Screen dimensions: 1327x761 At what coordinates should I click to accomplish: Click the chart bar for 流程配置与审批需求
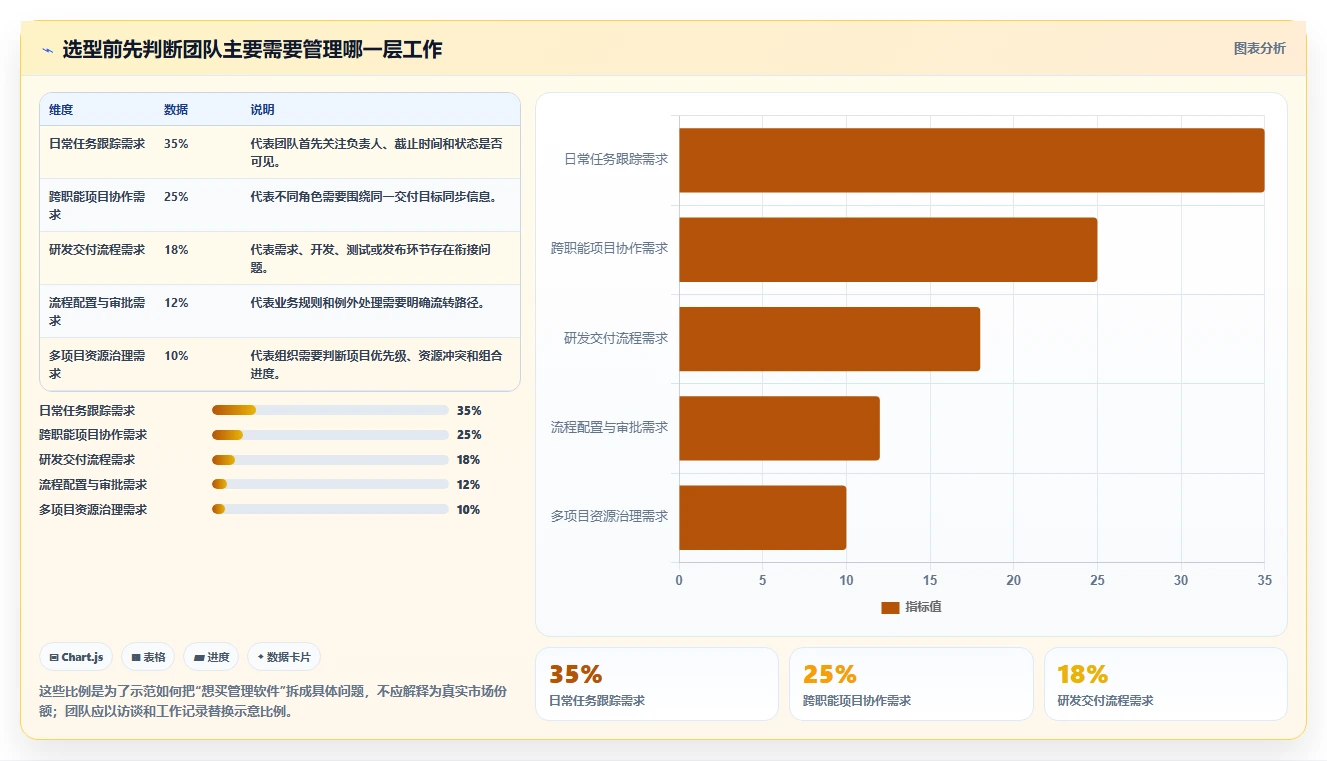pos(780,428)
